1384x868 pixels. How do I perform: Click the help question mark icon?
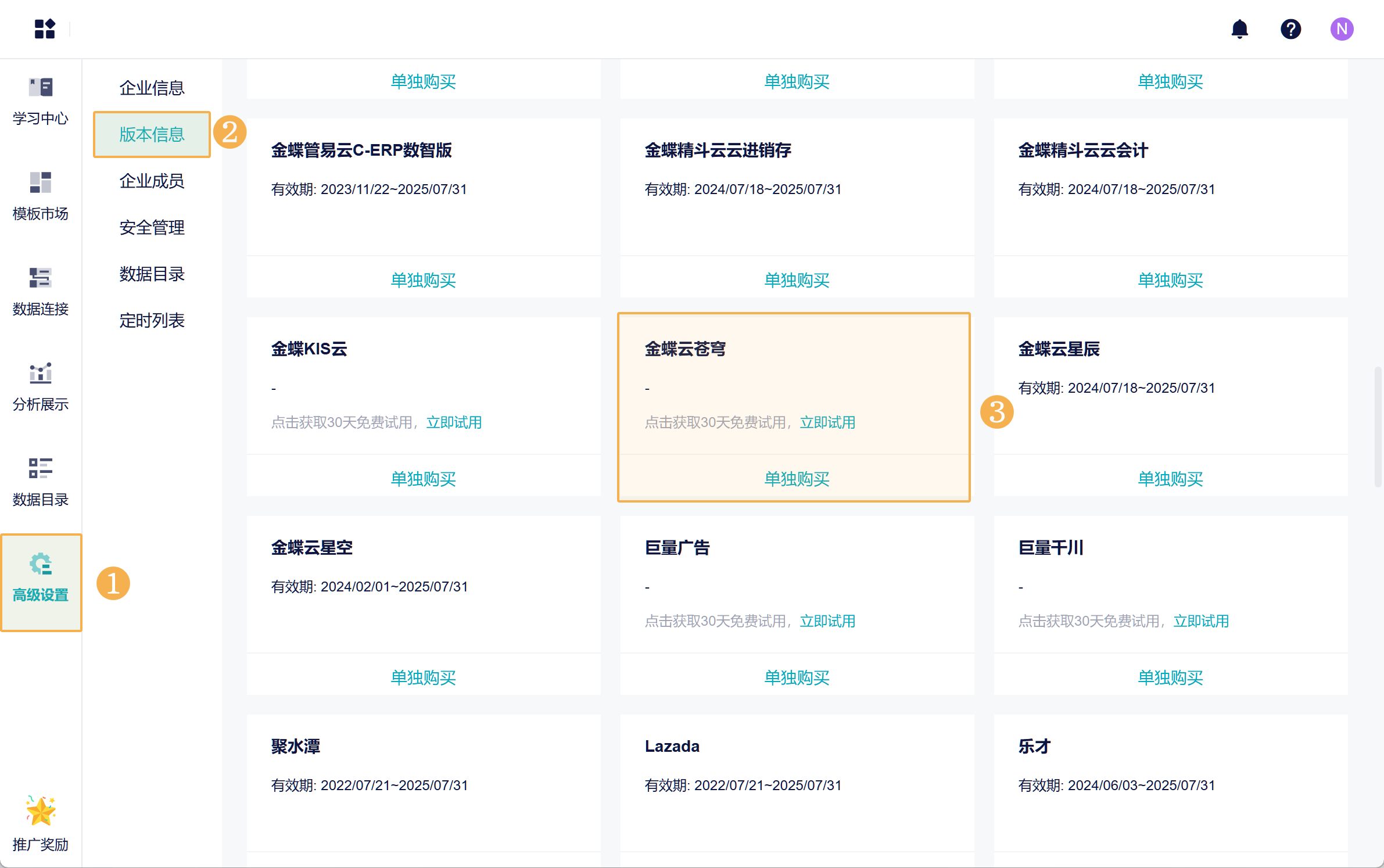pos(1290,28)
